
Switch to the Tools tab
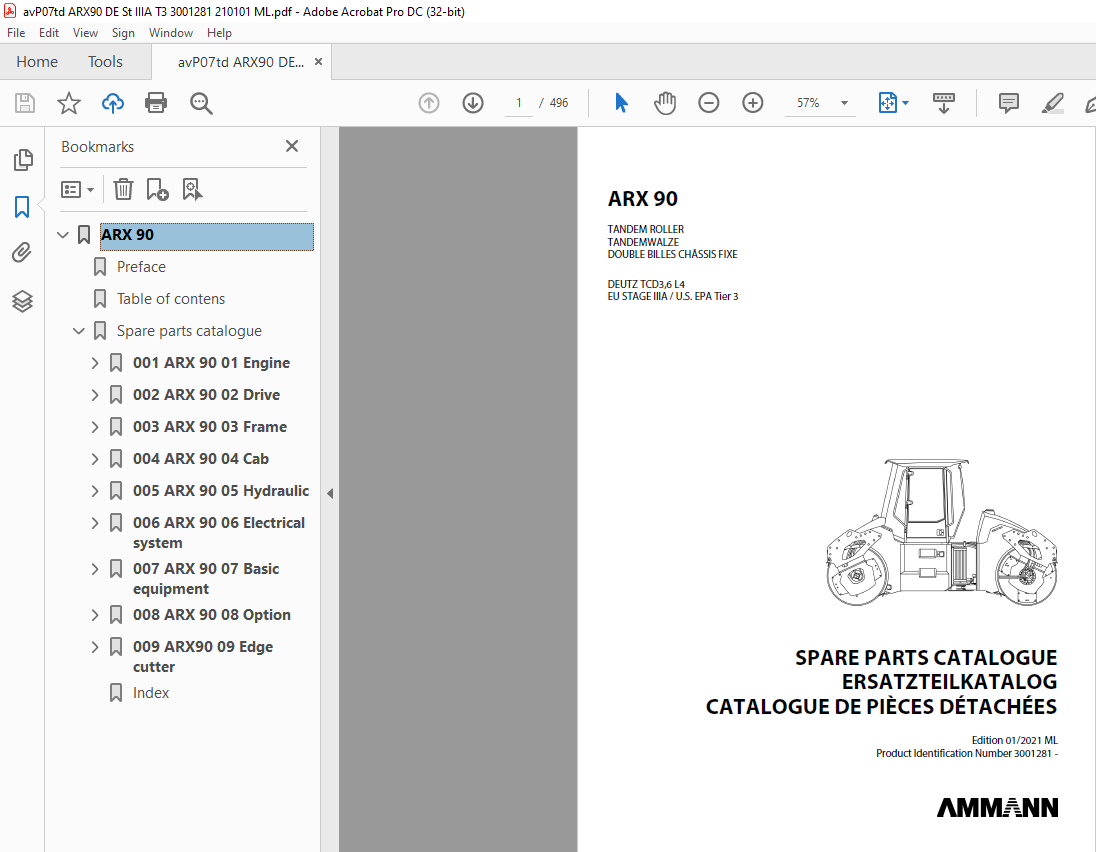coord(105,62)
